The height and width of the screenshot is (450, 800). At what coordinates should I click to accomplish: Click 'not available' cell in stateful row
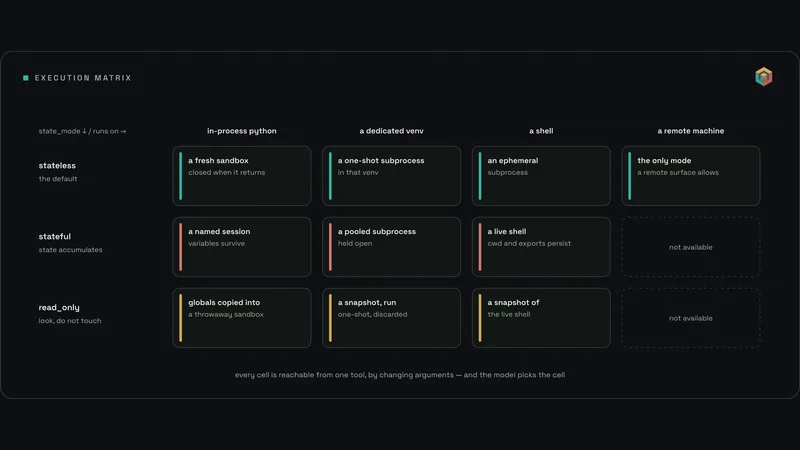(691, 247)
